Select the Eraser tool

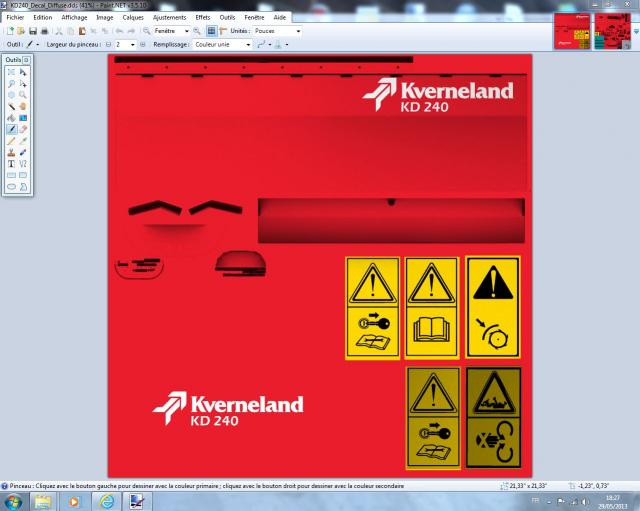[x=23, y=129]
